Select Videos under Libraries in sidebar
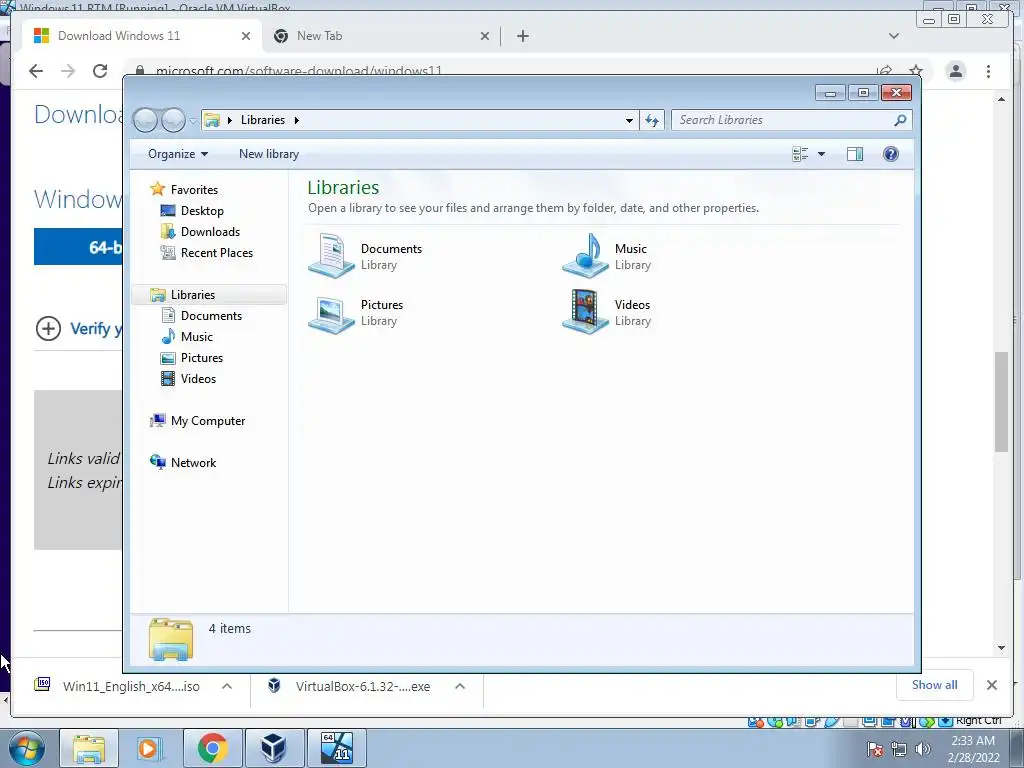 pyautogui.click(x=198, y=378)
